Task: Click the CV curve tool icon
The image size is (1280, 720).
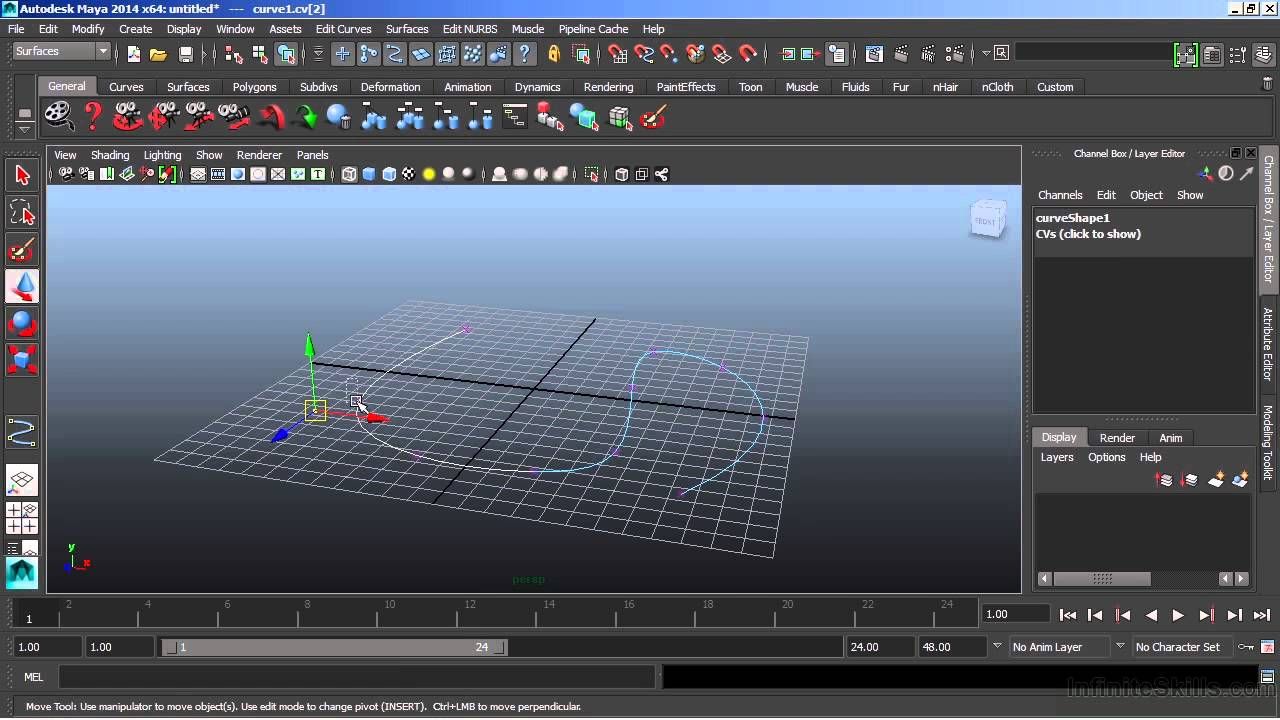Action: [22, 432]
